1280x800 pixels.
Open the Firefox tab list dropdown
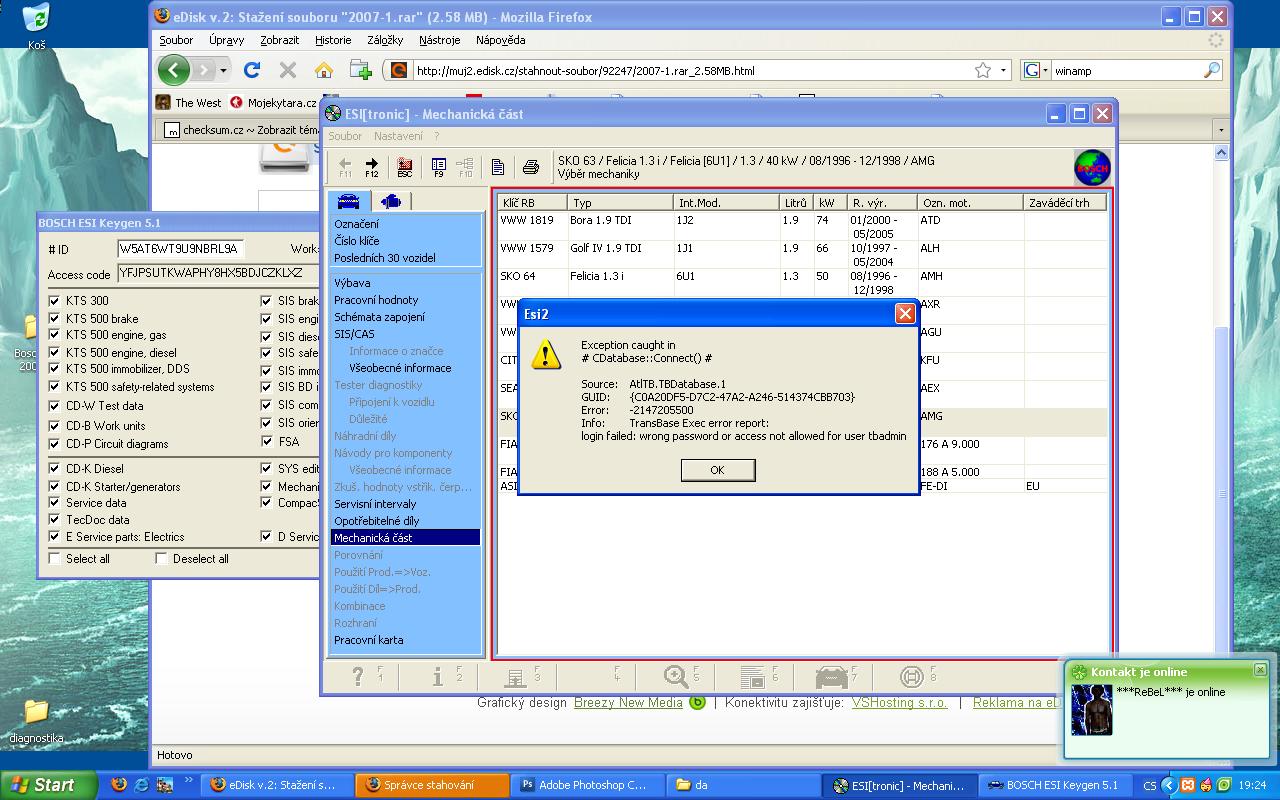click(x=1220, y=129)
